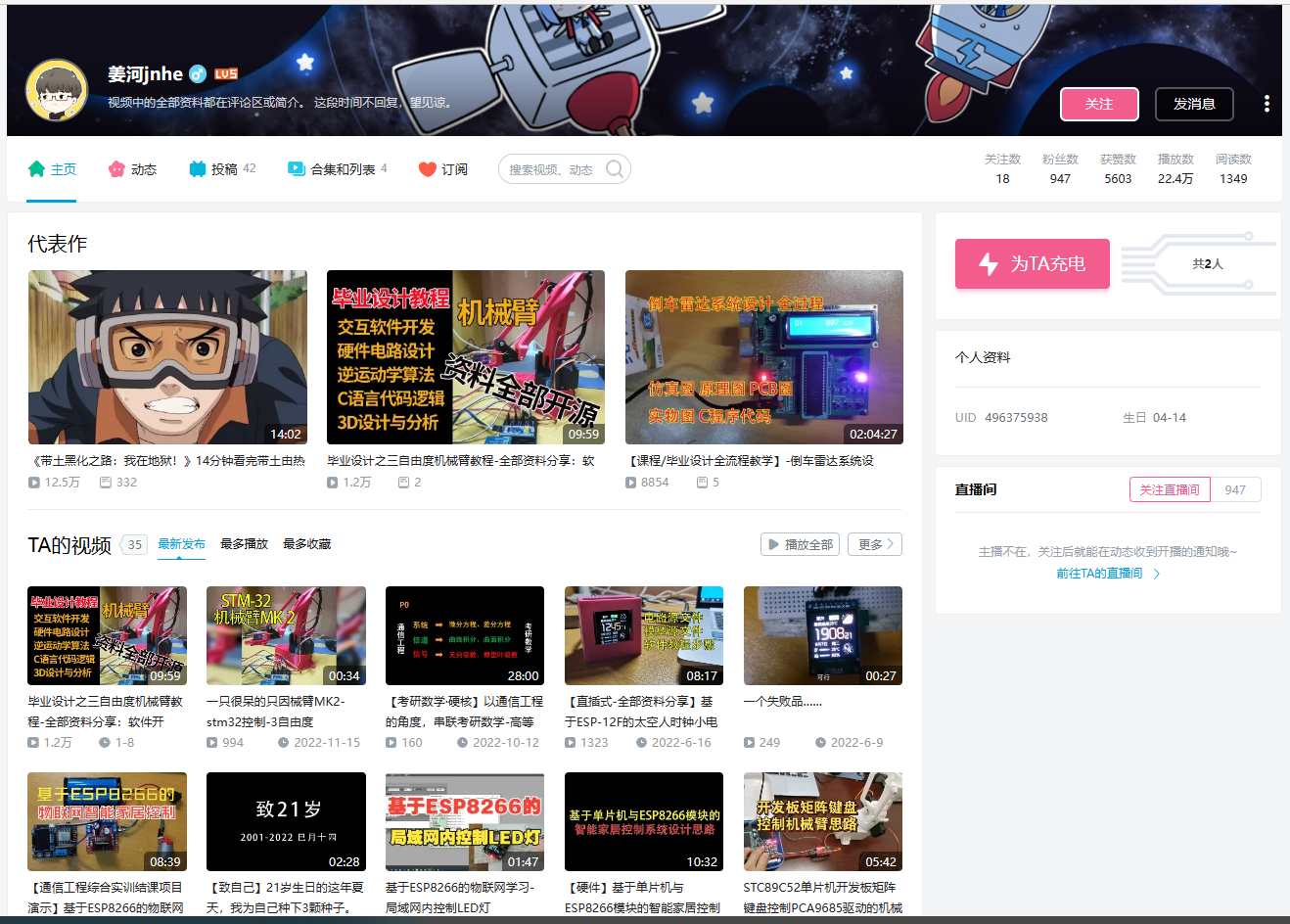Click the 姜河jnhe profile avatar
This screenshot has width=1290, height=924.
click(x=57, y=90)
